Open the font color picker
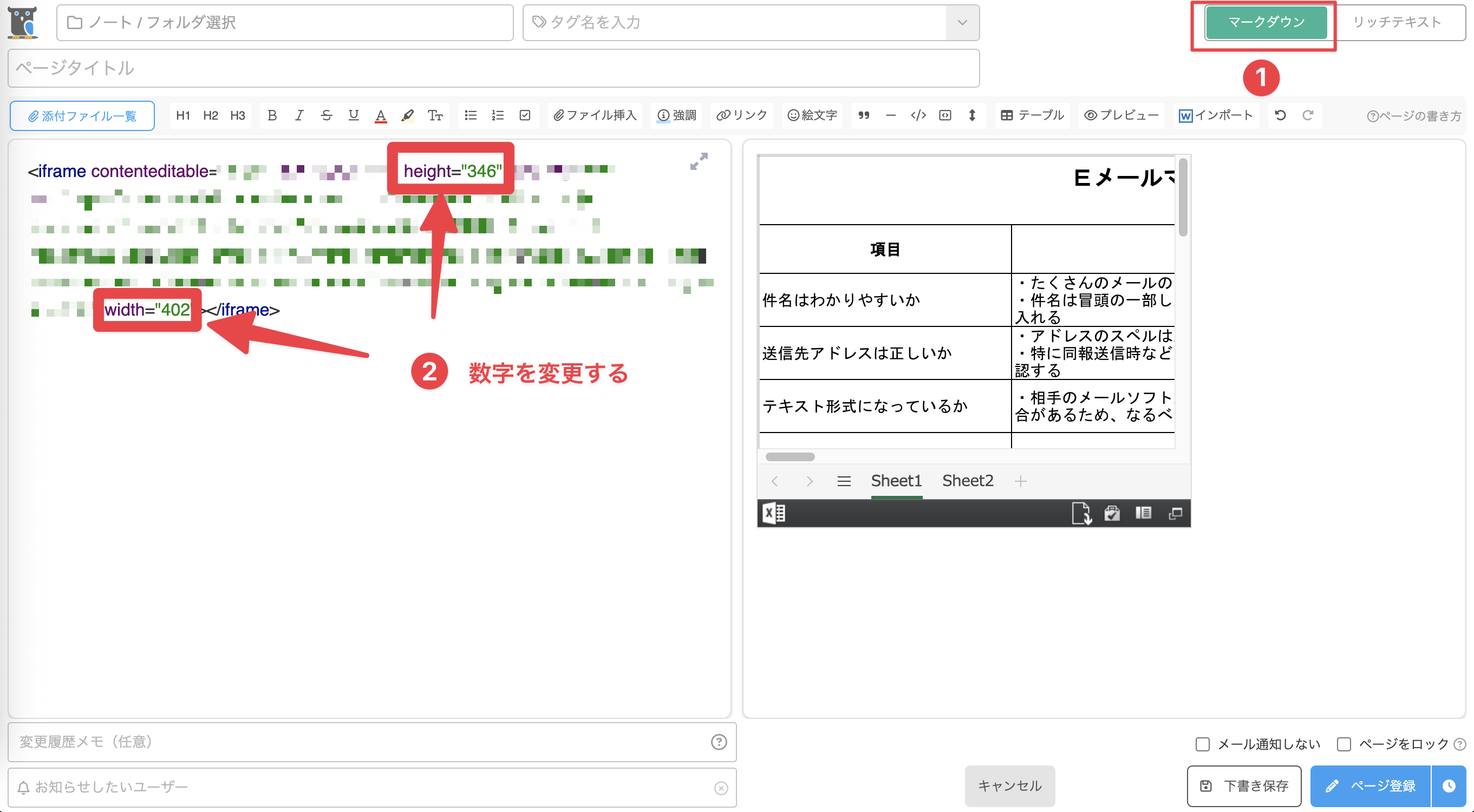The height and width of the screenshot is (812, 1474). (x=381, y=115)
